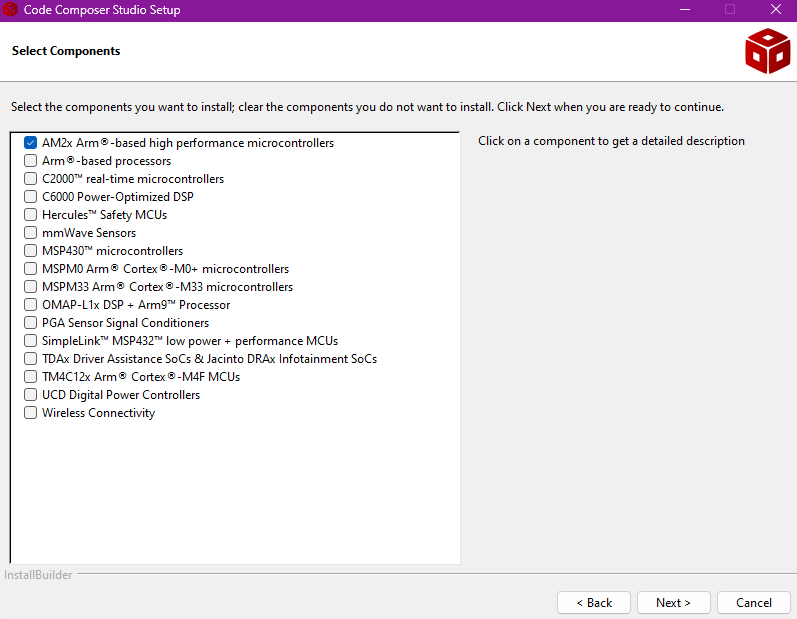Enable the Arm-based processors checkbox
Image resolution: width=797 pixels, height=619 pixels.
[x=30, y=161]
